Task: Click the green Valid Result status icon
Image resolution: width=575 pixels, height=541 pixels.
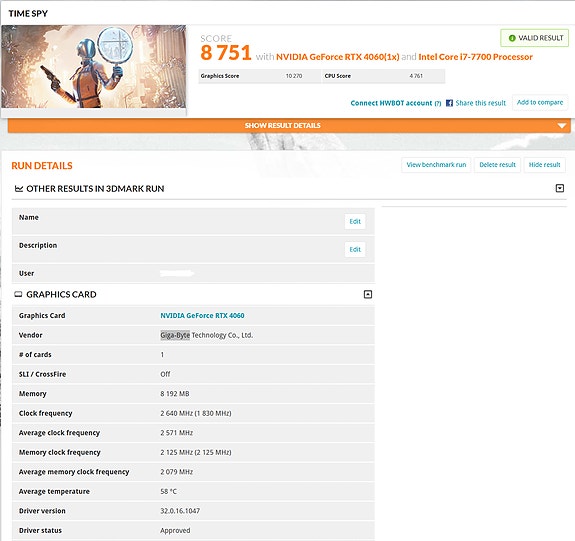Action: coord(512,38)
